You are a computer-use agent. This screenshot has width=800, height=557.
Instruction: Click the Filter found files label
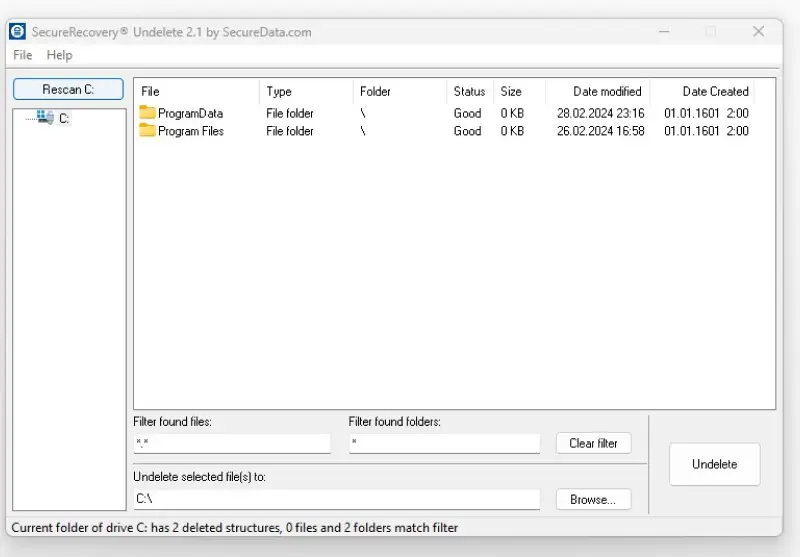click(x=172, y=422)
